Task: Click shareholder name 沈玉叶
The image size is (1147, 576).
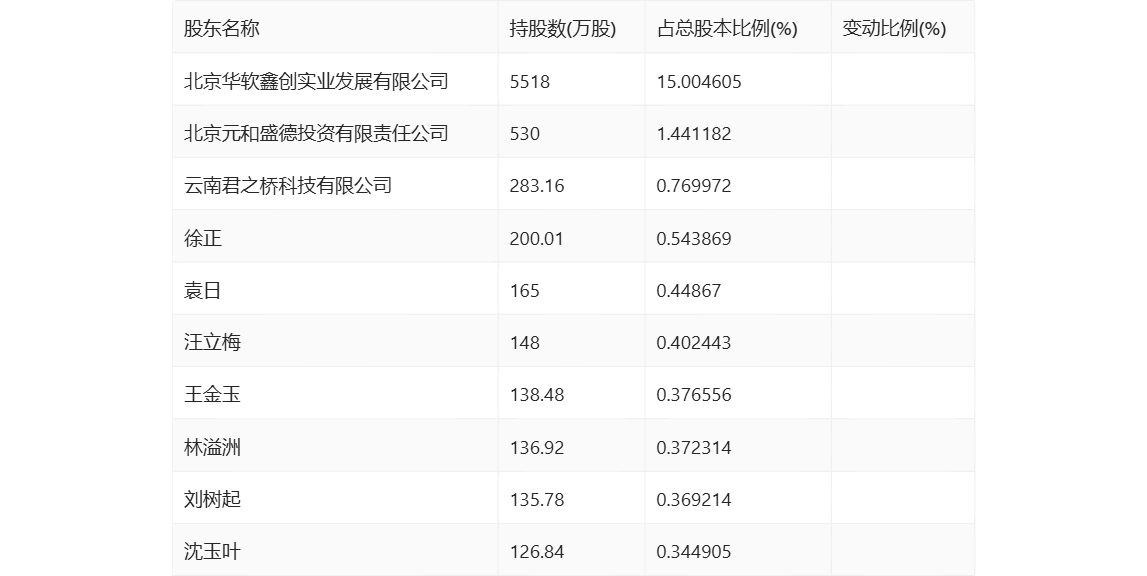Action: (212, 551)
